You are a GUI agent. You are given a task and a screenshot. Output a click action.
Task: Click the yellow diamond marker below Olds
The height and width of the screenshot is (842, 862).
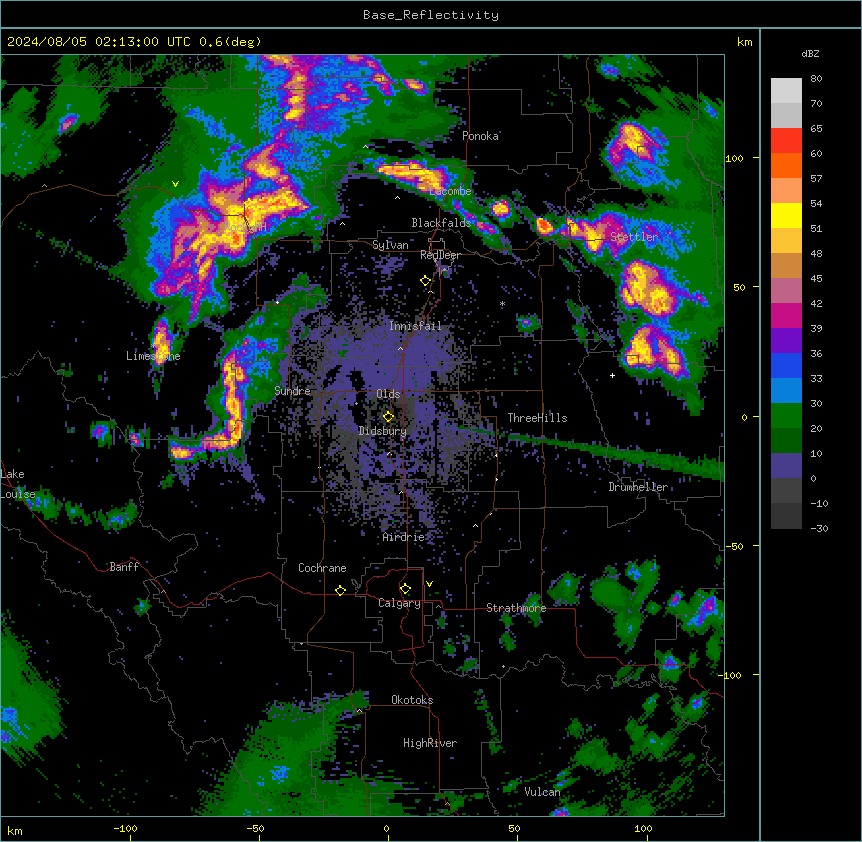pyautogui.click(x=388, y=416)
